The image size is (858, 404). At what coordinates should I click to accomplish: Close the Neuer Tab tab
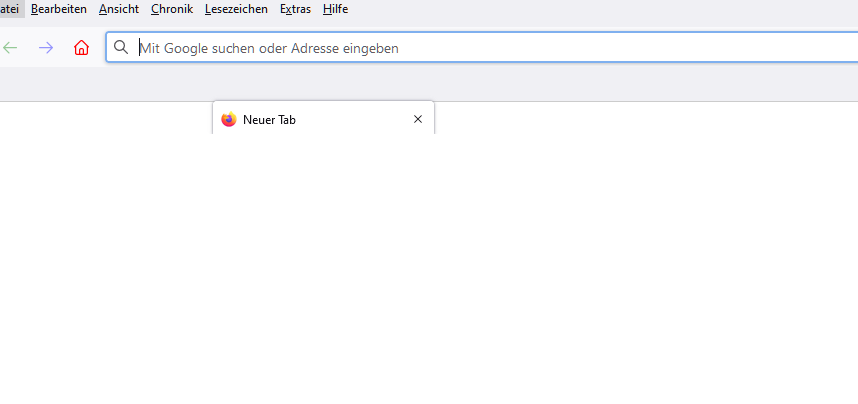click(x=418, y=119)
